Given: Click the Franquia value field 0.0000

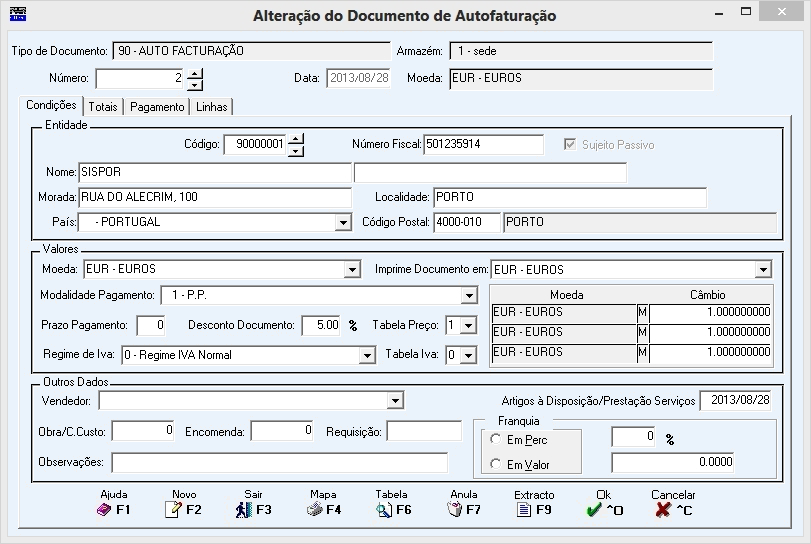Looking at the screenshot, I should pyautogui.click(x=672, y=462).
